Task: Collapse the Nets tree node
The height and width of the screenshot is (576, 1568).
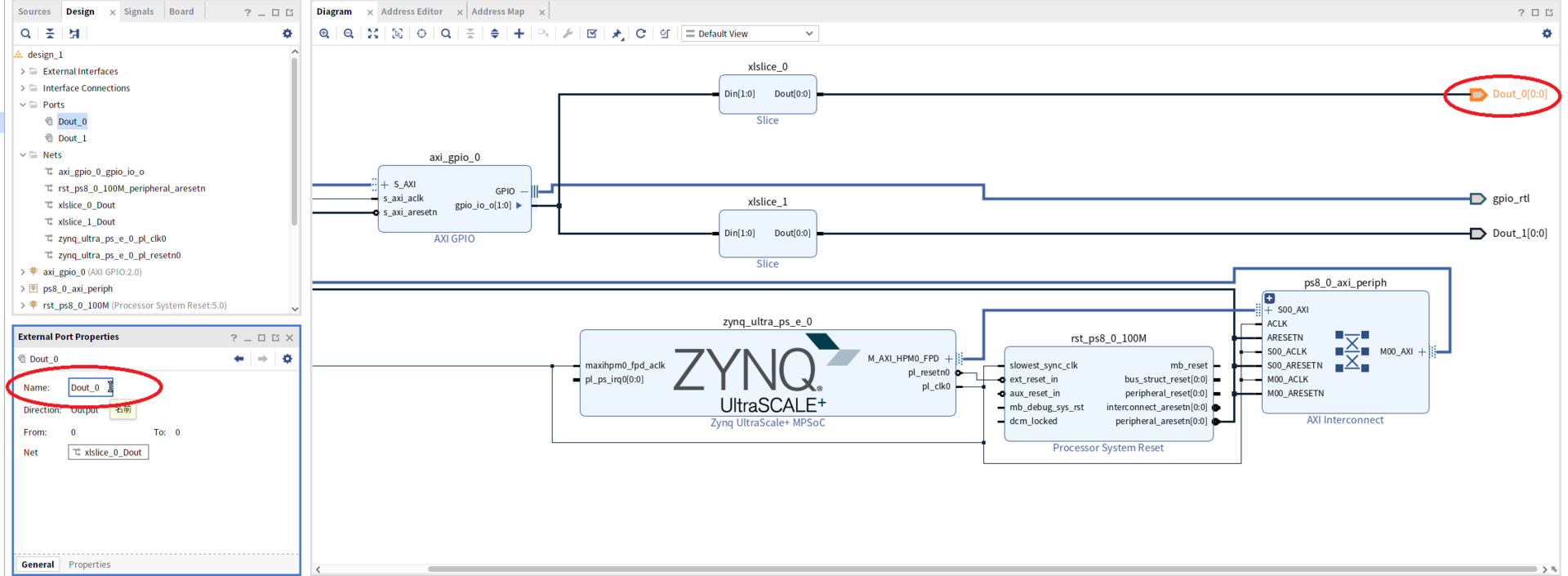Action: click(x=23, y=154)
